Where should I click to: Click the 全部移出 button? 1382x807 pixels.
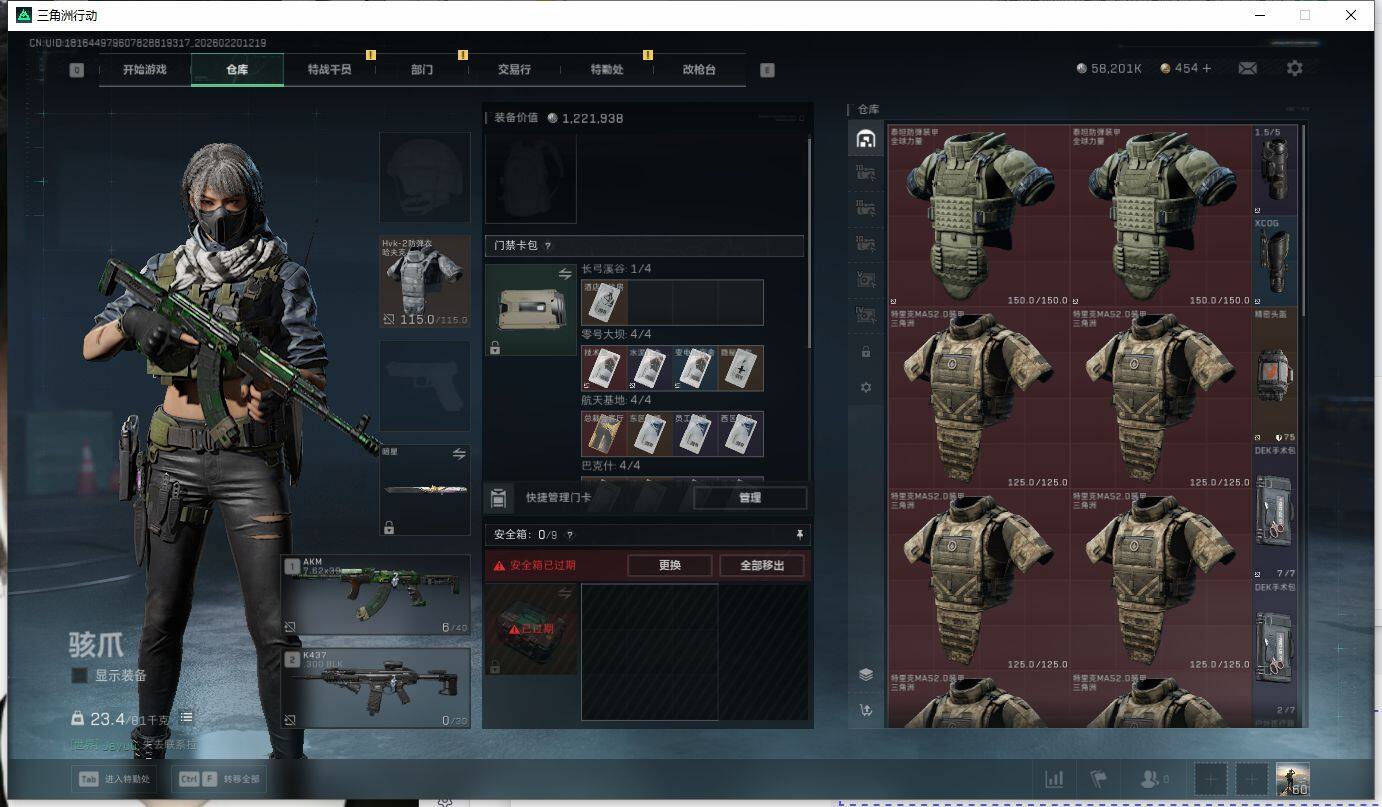(762, 565)
